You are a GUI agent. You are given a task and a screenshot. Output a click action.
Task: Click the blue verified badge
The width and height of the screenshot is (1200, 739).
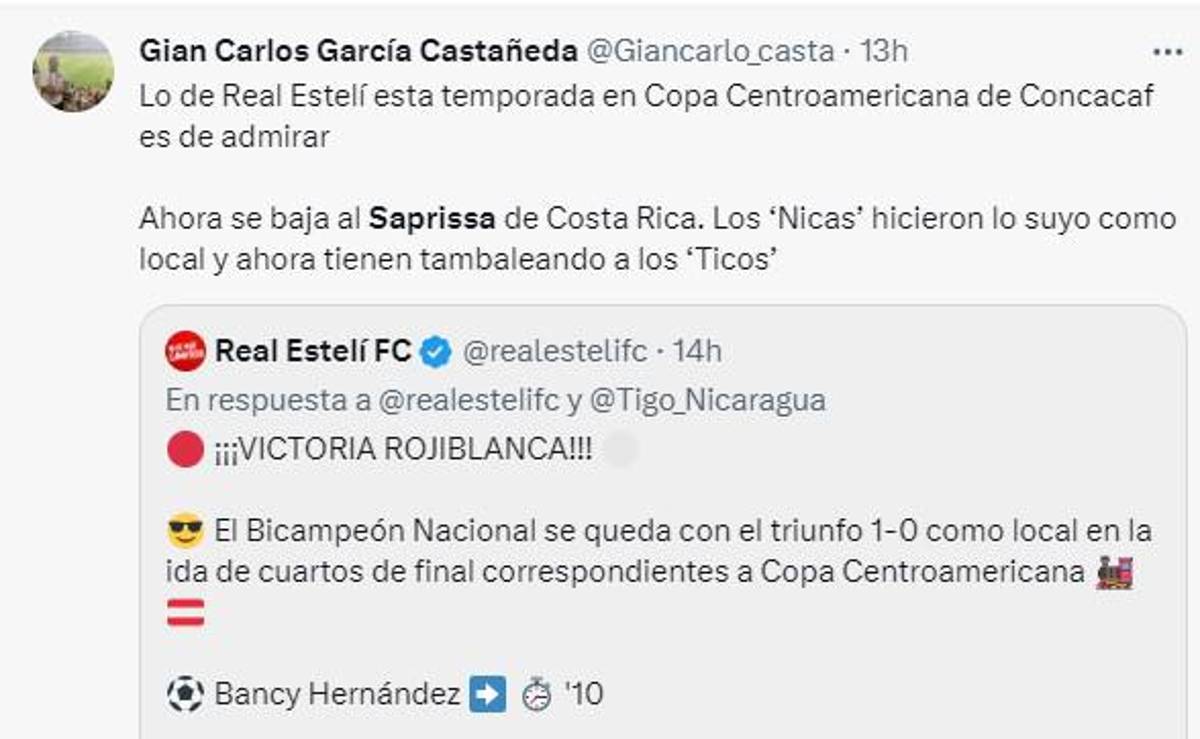coord(436,352)
